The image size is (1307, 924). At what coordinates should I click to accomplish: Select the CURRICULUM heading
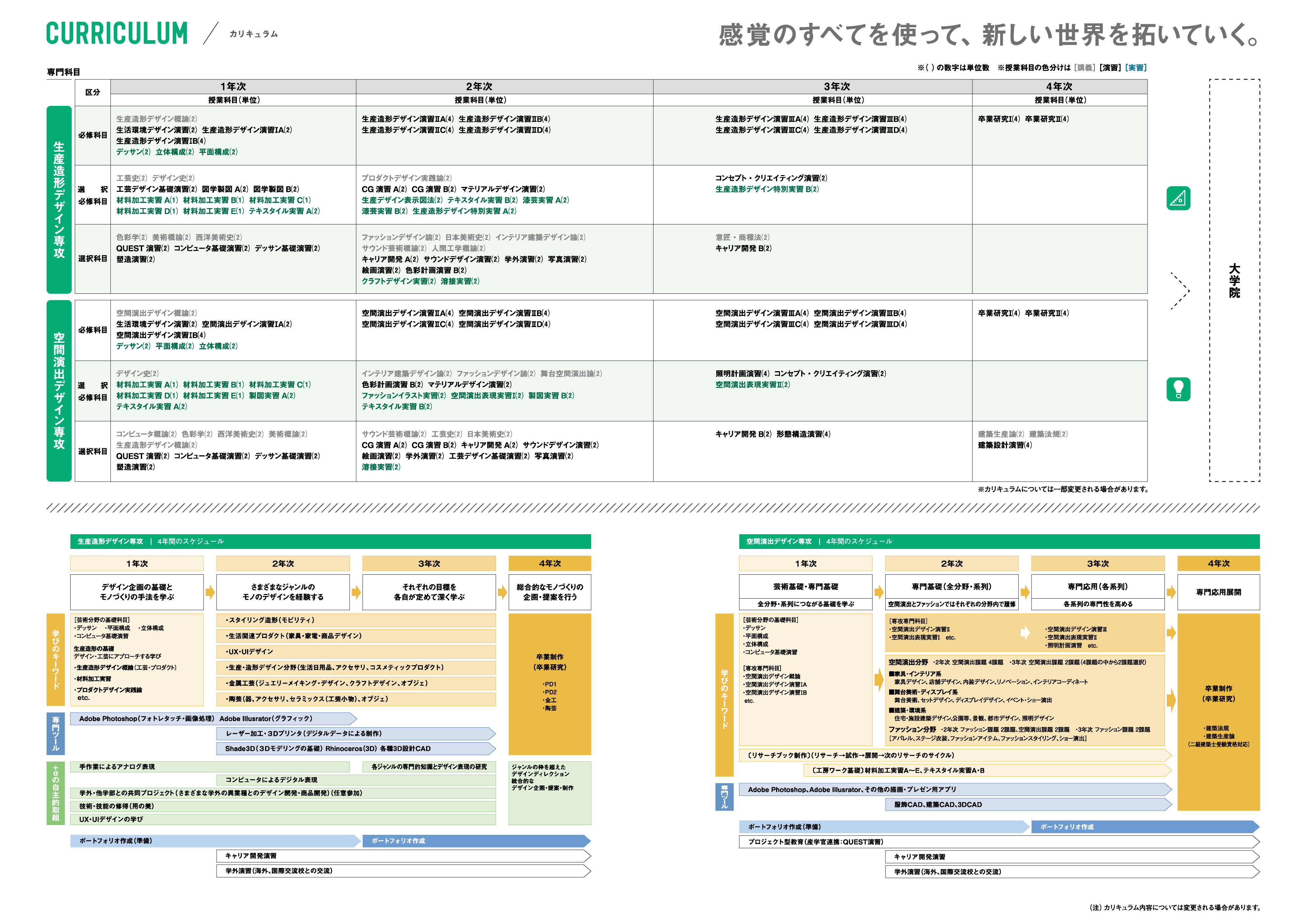point(117,33)
